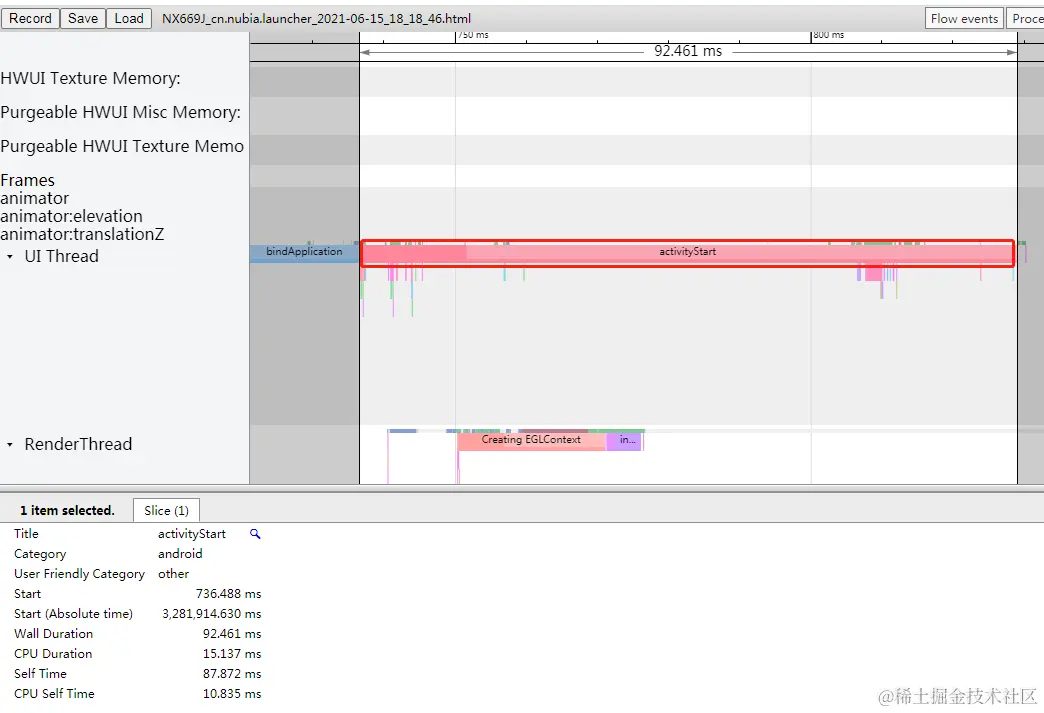Click the CPU Self Time value 10.835 ms

[x=232, y=694]
